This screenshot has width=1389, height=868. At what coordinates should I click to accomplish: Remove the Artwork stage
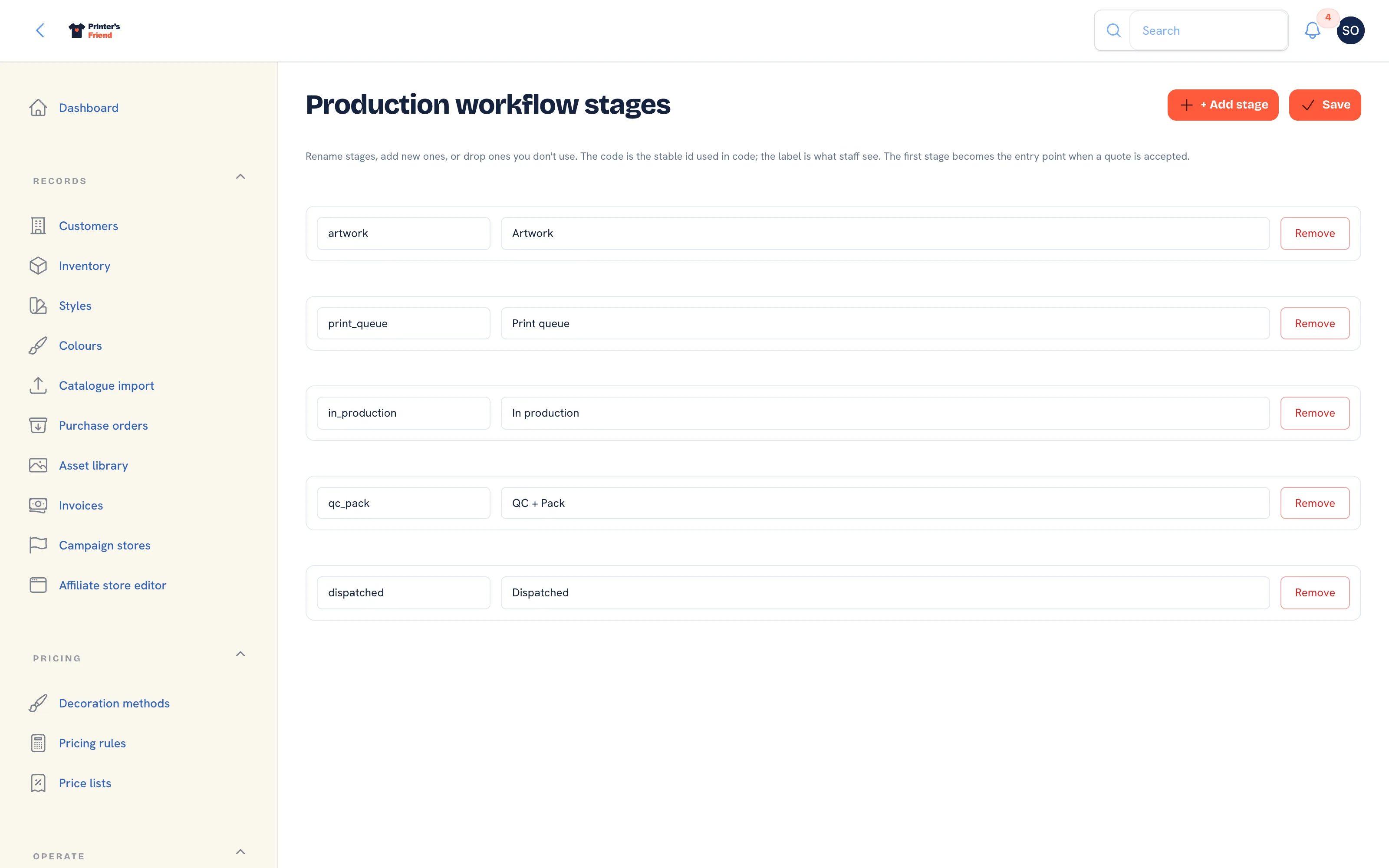coord(1314,233)
